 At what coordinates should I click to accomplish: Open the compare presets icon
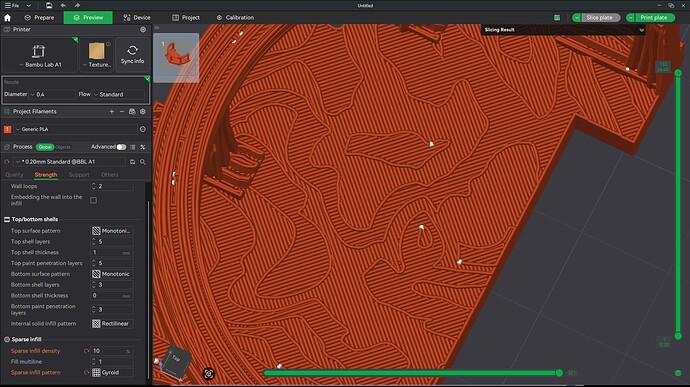click(143, 147)
